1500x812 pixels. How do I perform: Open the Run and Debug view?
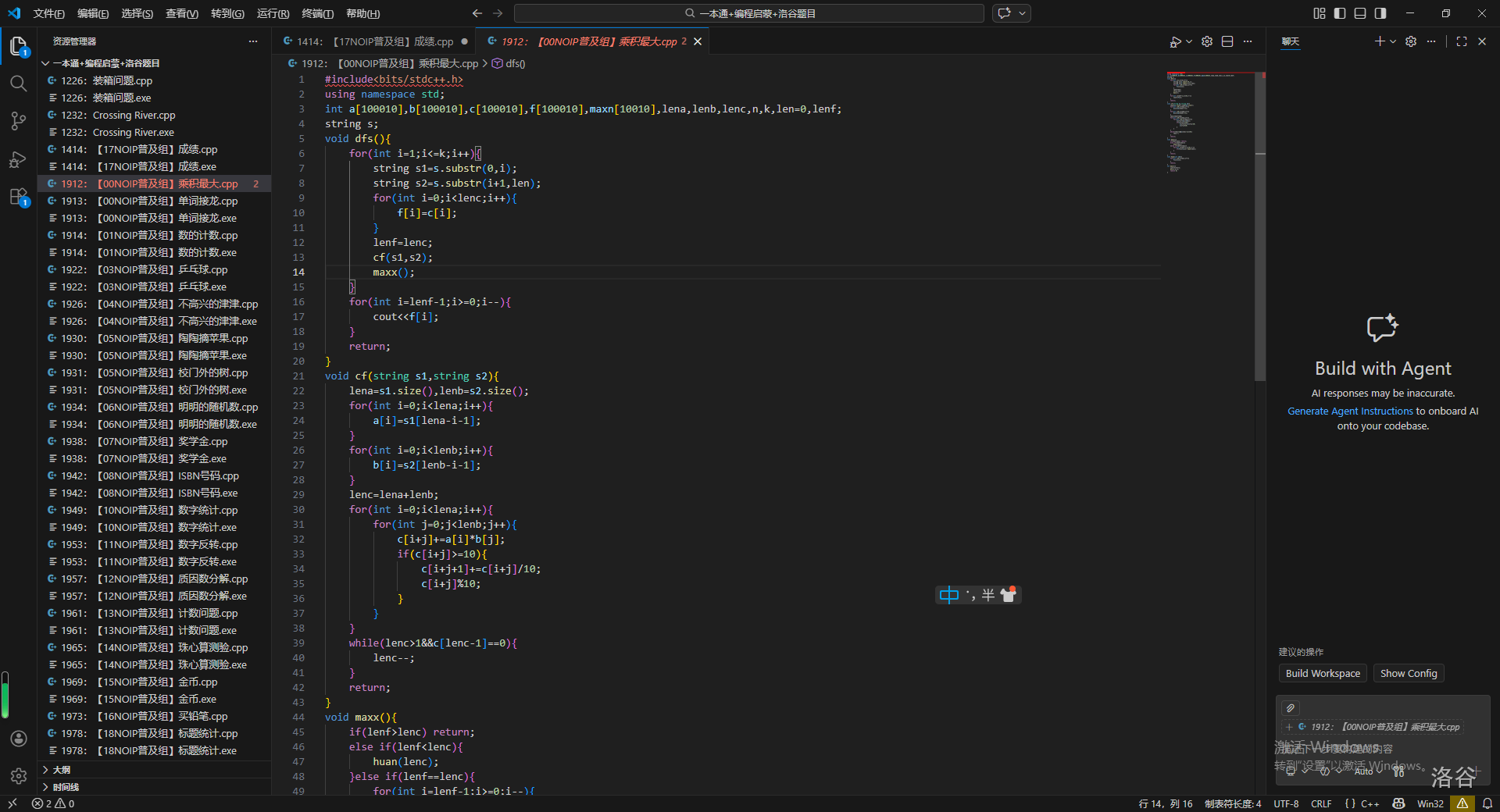point(18,159)
